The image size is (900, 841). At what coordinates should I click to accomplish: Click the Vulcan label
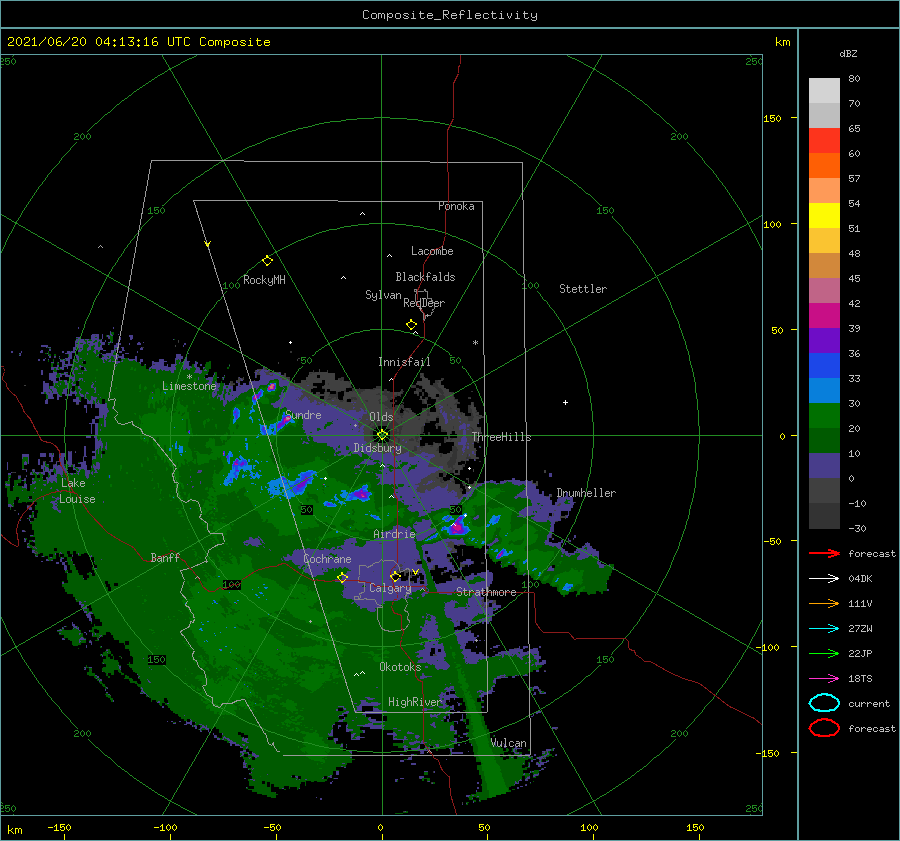click(509, 743)
